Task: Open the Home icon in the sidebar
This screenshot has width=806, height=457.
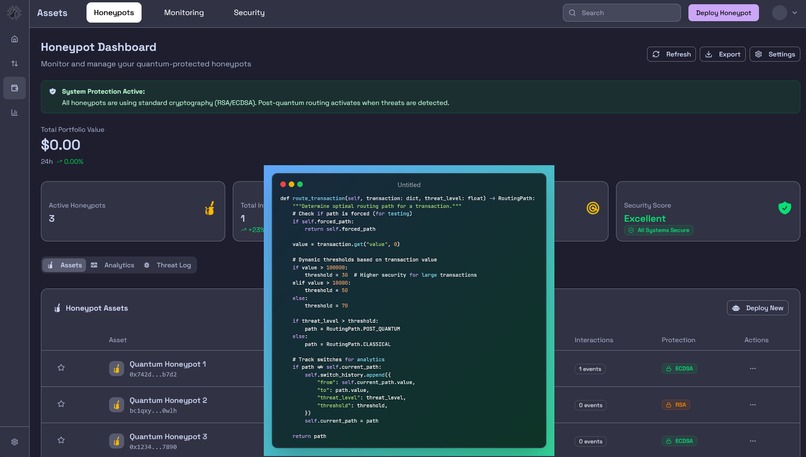Action: tap(14, 39)
